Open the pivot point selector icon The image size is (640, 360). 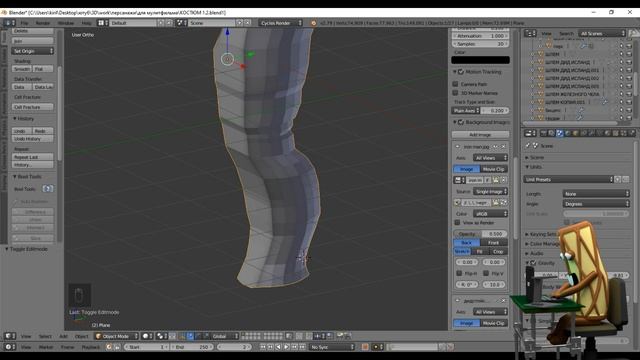coord(162,336)
